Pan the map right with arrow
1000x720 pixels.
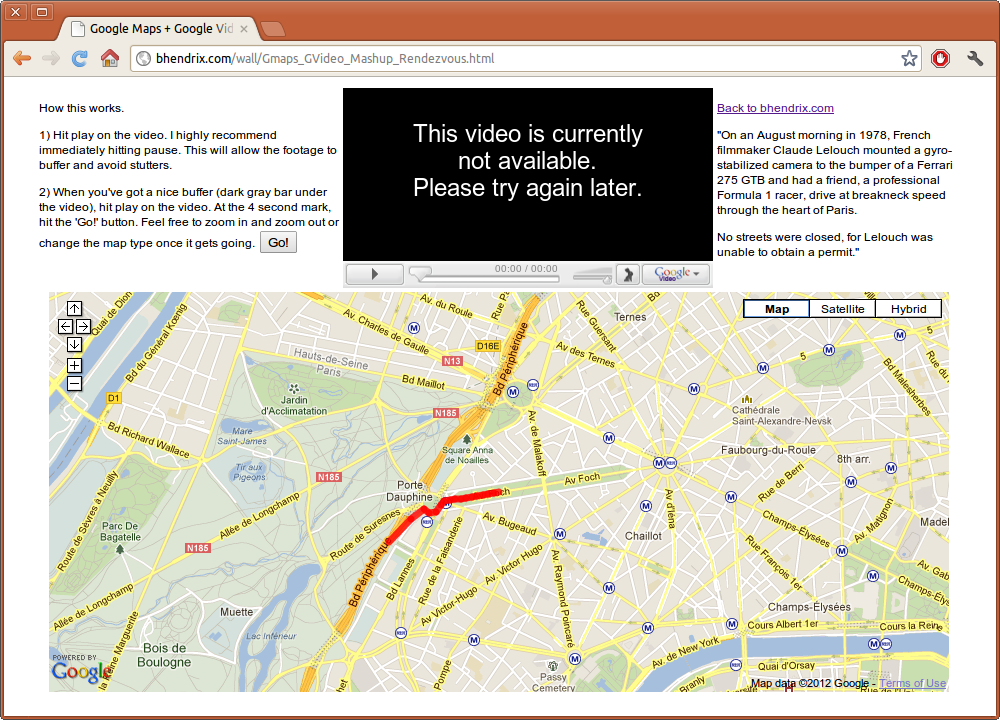(83, 326)
